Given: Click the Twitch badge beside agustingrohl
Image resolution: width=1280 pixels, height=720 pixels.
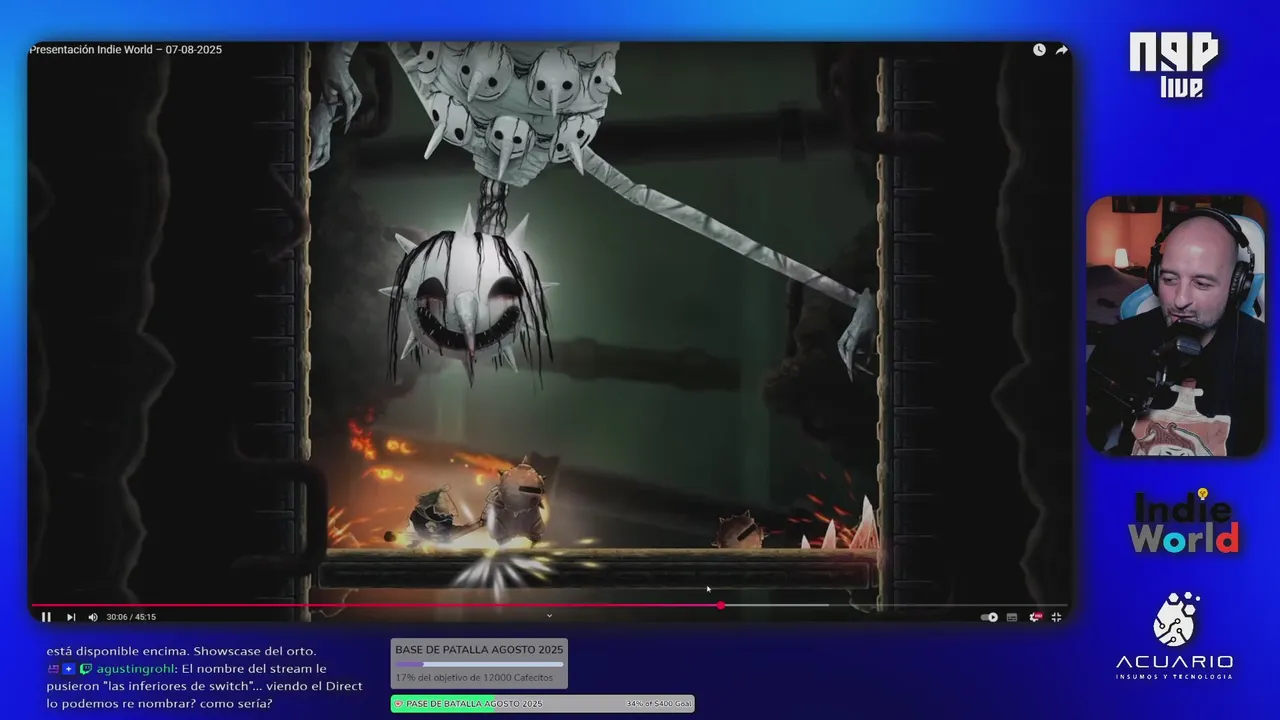Looking at the screenshot, I should 86,669.
